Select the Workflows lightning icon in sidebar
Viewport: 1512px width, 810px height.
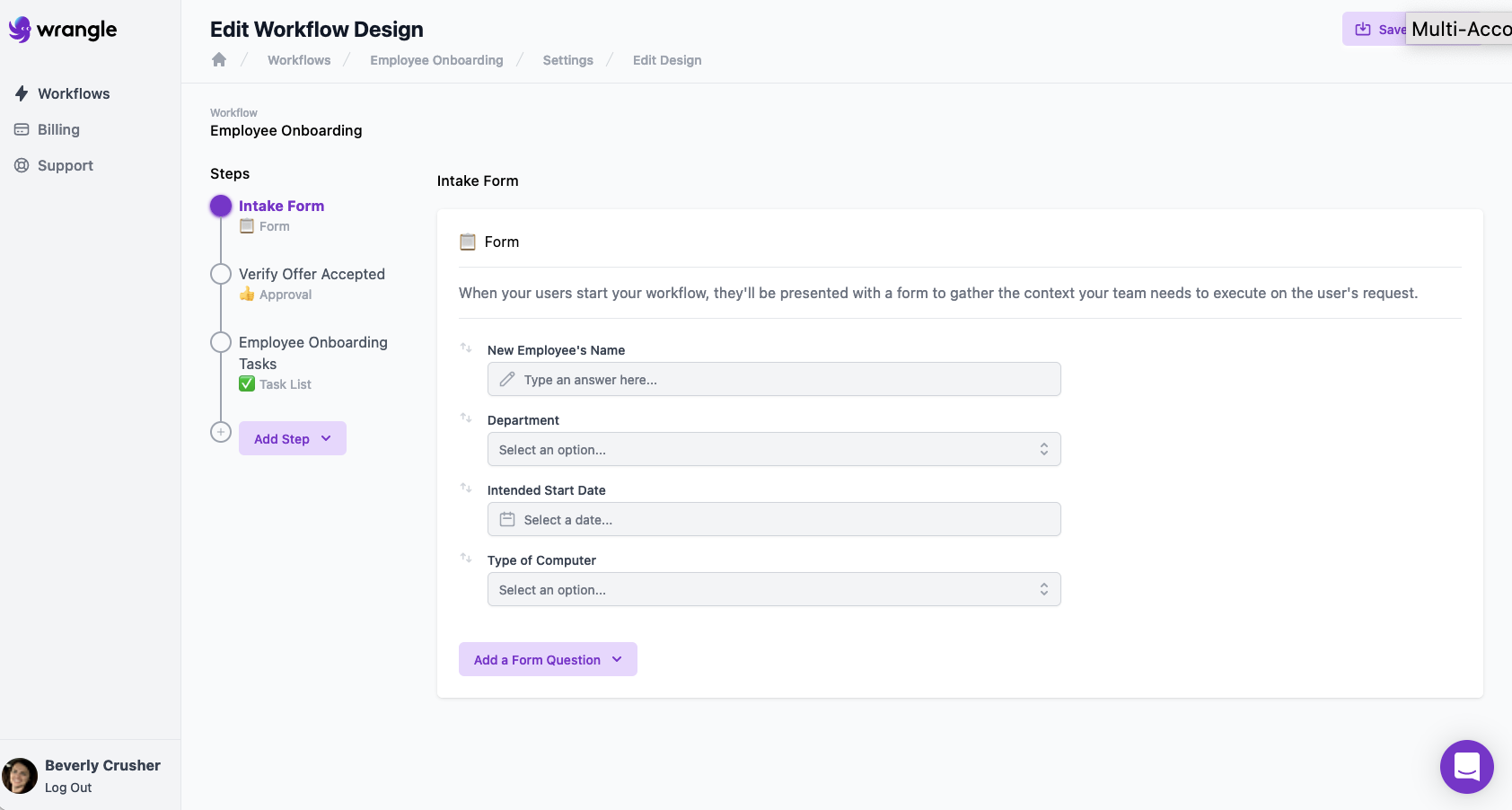click(x=21, y=93)
